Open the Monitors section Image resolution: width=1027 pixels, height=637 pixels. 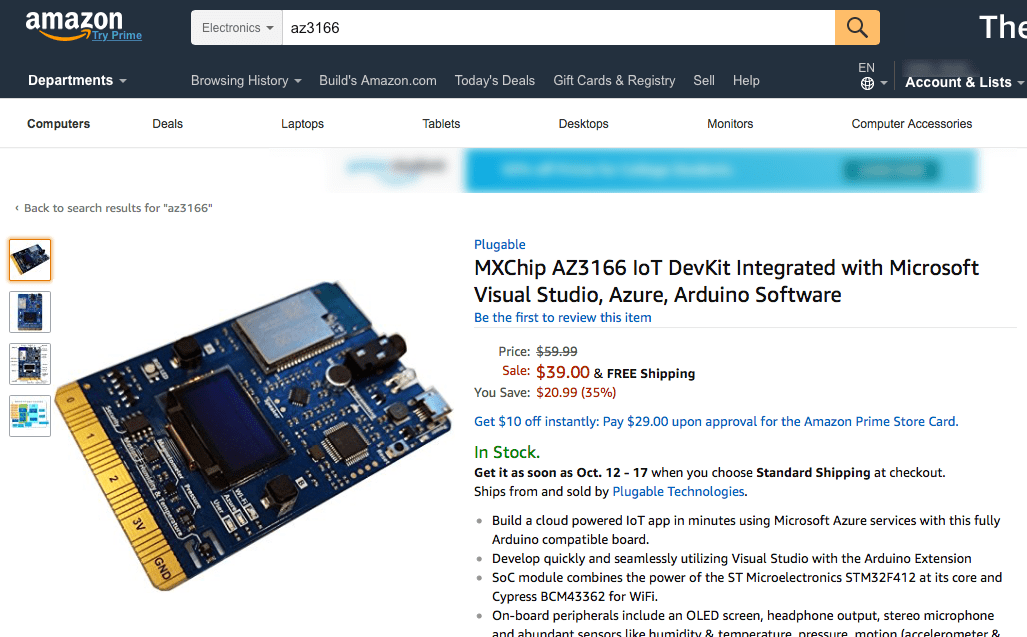coord(729,123)
